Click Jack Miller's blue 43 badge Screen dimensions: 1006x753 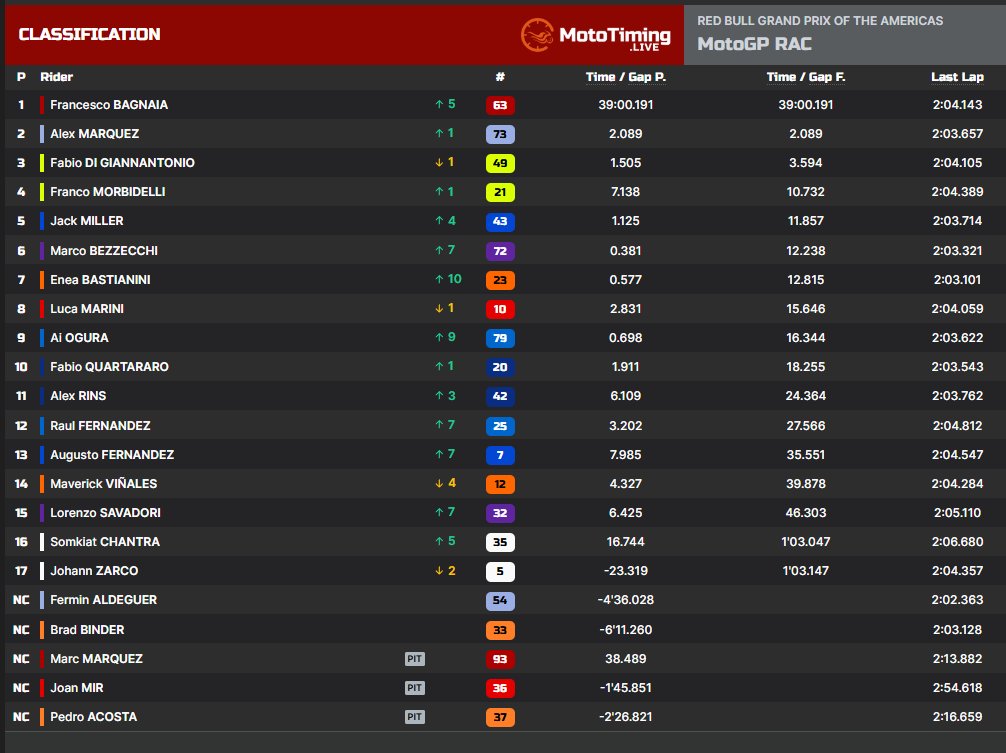(500, 221)
